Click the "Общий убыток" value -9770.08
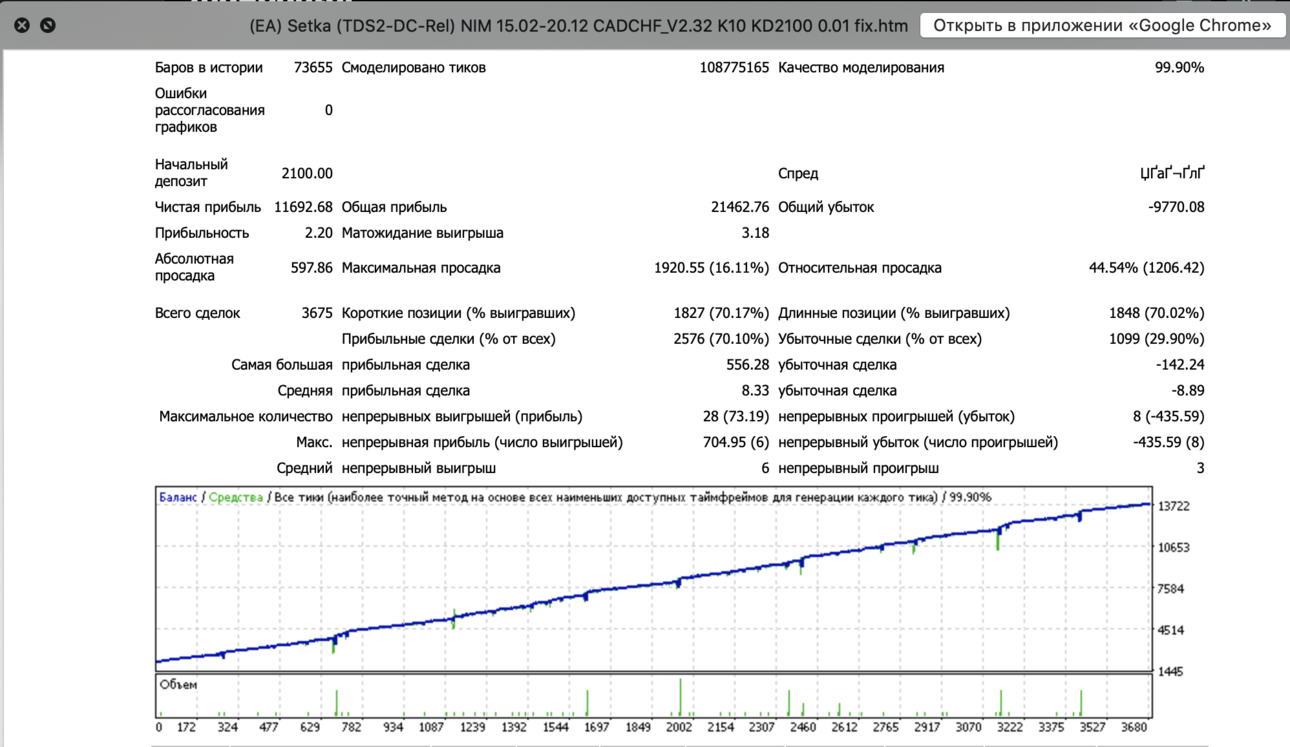This screenshot has width=1290, height=747. (x=1176, y=207)
